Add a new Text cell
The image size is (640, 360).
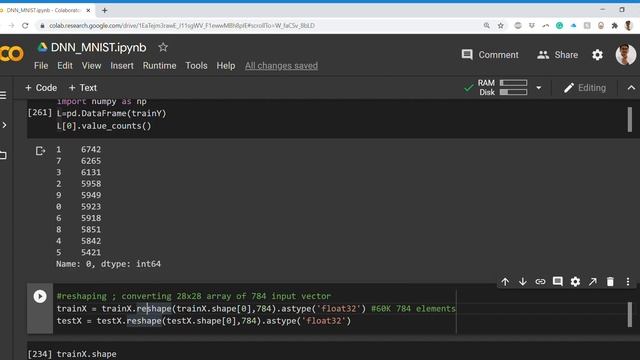(x=83, y=88)
